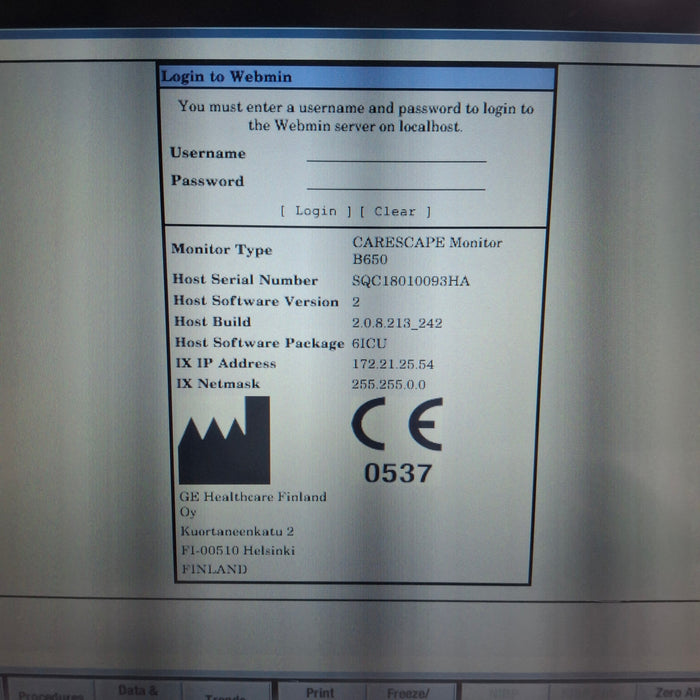The width and height of the screenshot is (700, 700).
Task: Click the 'Kuortaneenkatu 2' address line
Action: point(237,531)
